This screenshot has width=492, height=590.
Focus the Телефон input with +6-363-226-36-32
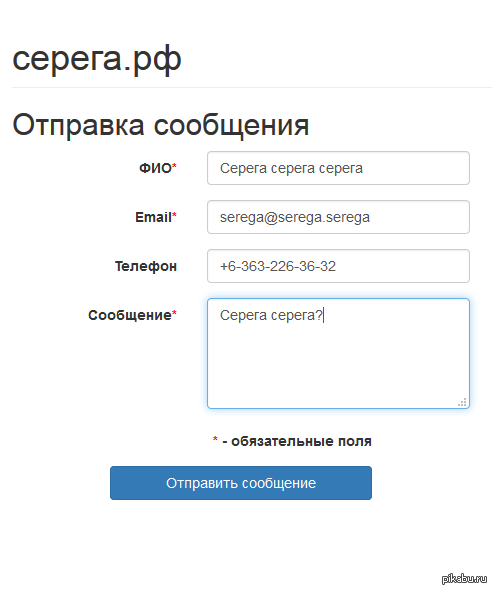click(x=338, y=266)
